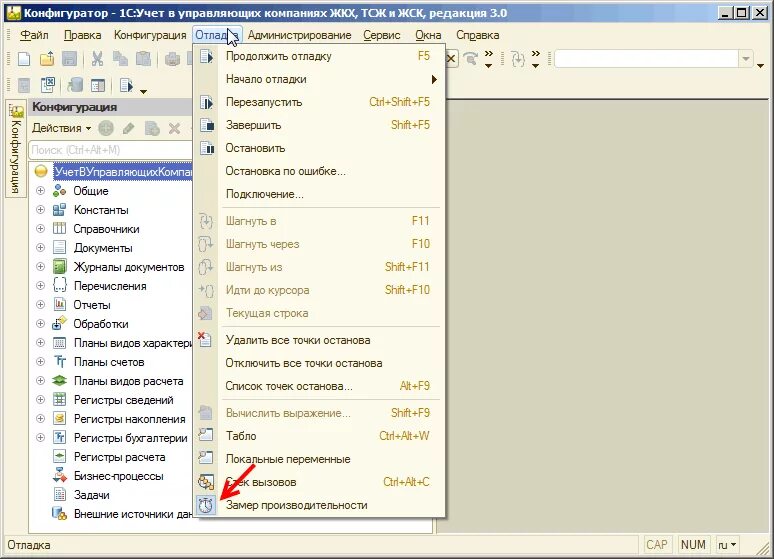Select Список точек останова... entry

[x=319, y=386]
